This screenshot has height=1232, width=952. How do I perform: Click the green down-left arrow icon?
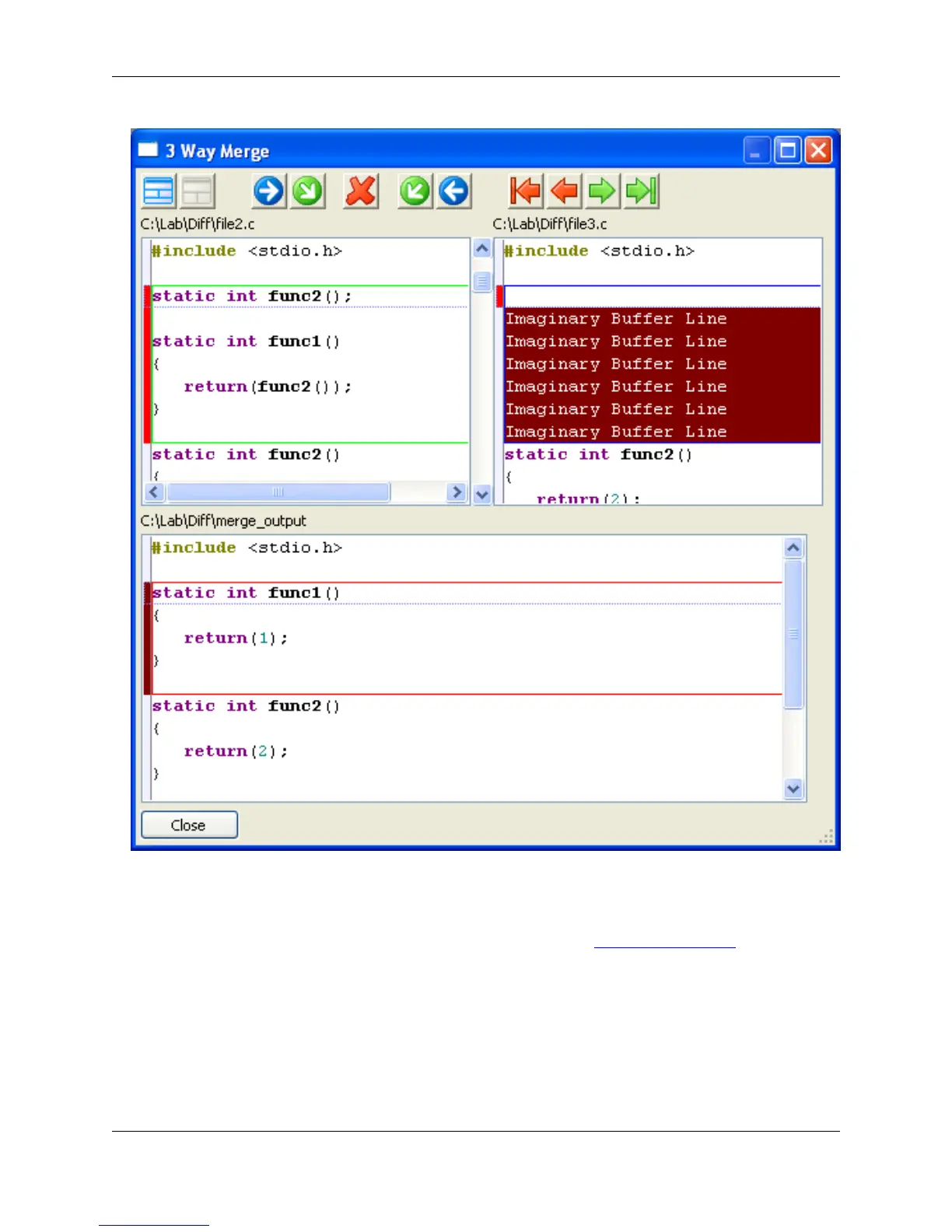415,191
